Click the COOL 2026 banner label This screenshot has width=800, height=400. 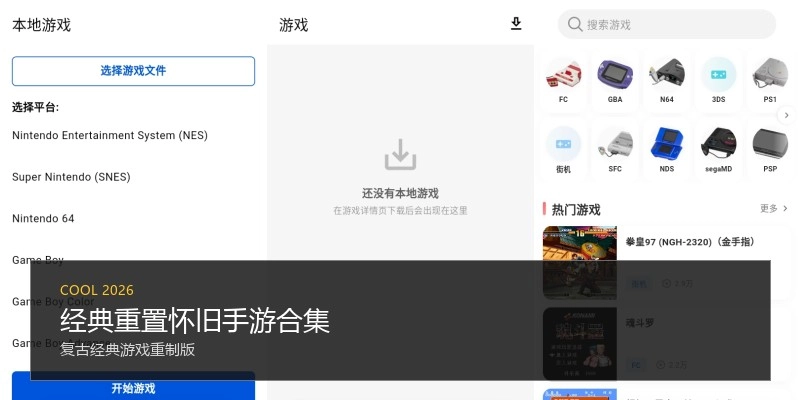pos(96,290)
